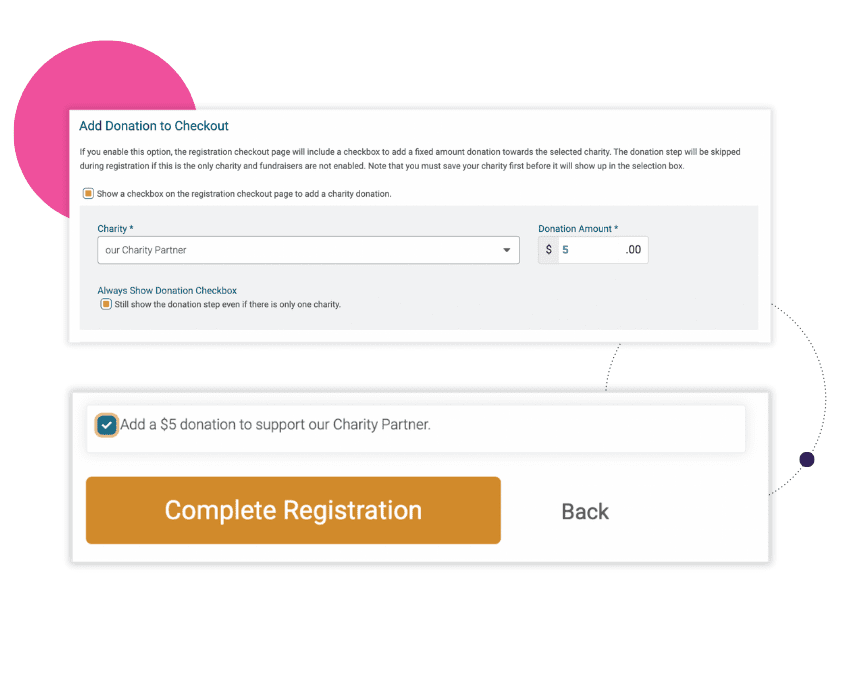Screen dimensions: 841x674
Task: Click the Back link
Action: (585, 512)
